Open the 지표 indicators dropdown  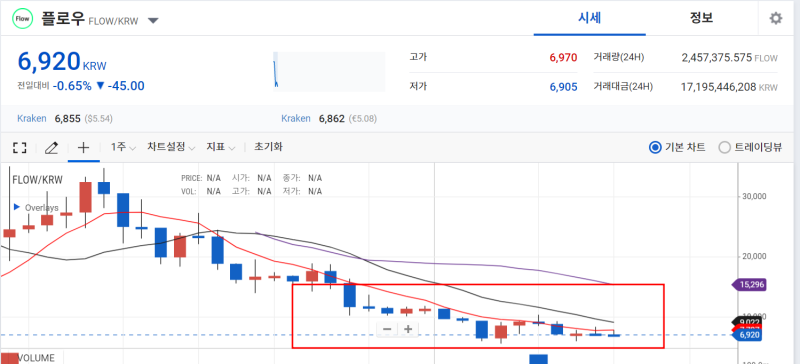pos(220,147)
